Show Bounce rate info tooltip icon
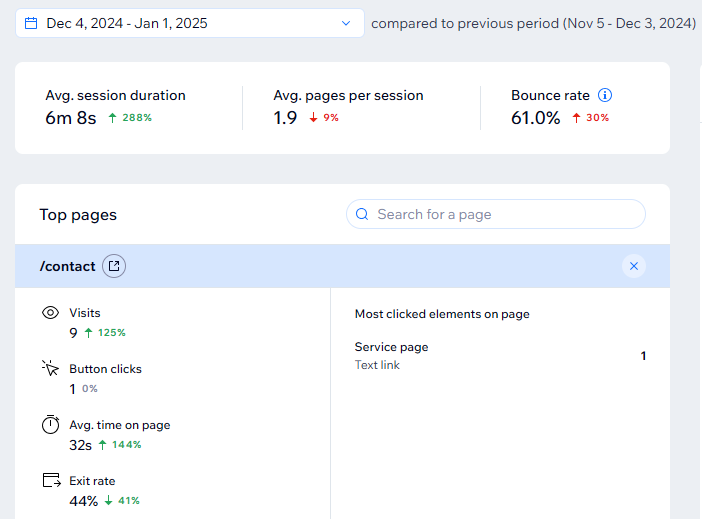 605,95
